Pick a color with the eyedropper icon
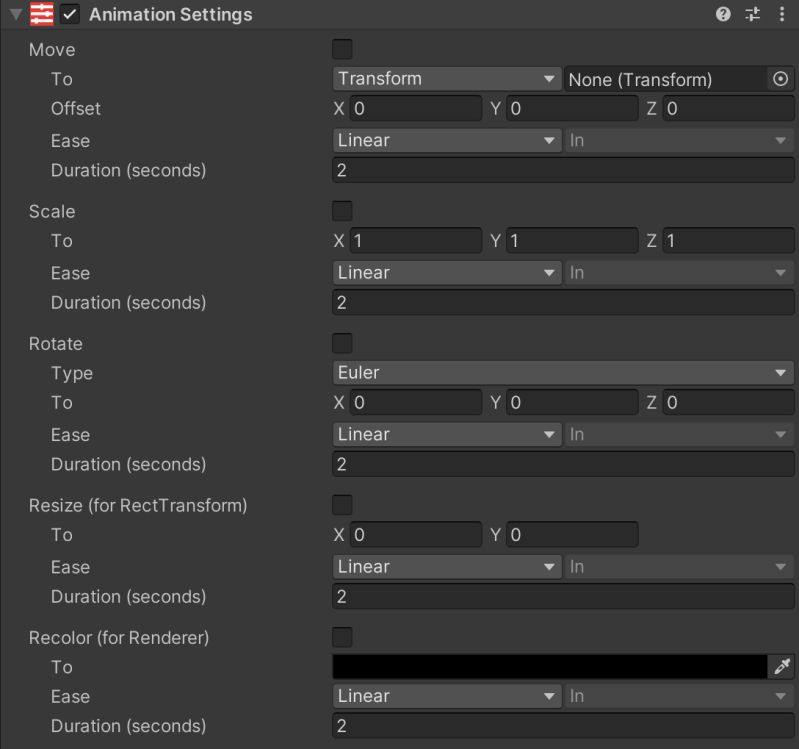799x749 pixels. point(781,666)
